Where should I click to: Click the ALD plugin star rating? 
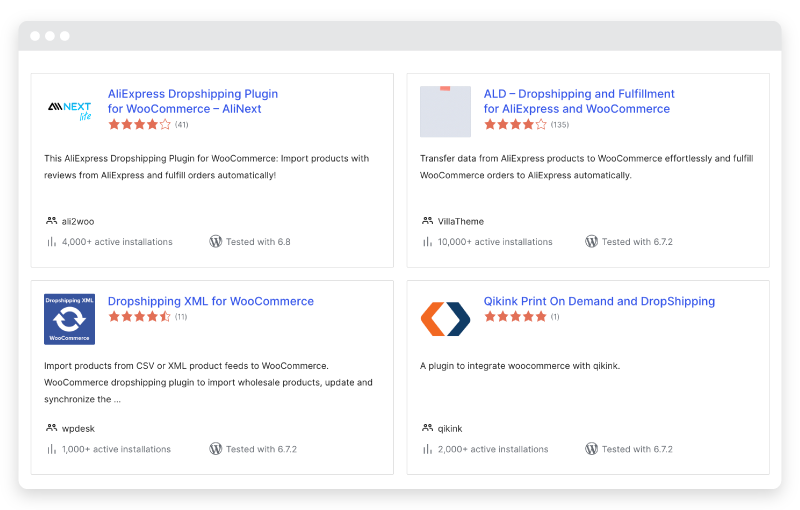pyautogui.click(x=515, y=124)
